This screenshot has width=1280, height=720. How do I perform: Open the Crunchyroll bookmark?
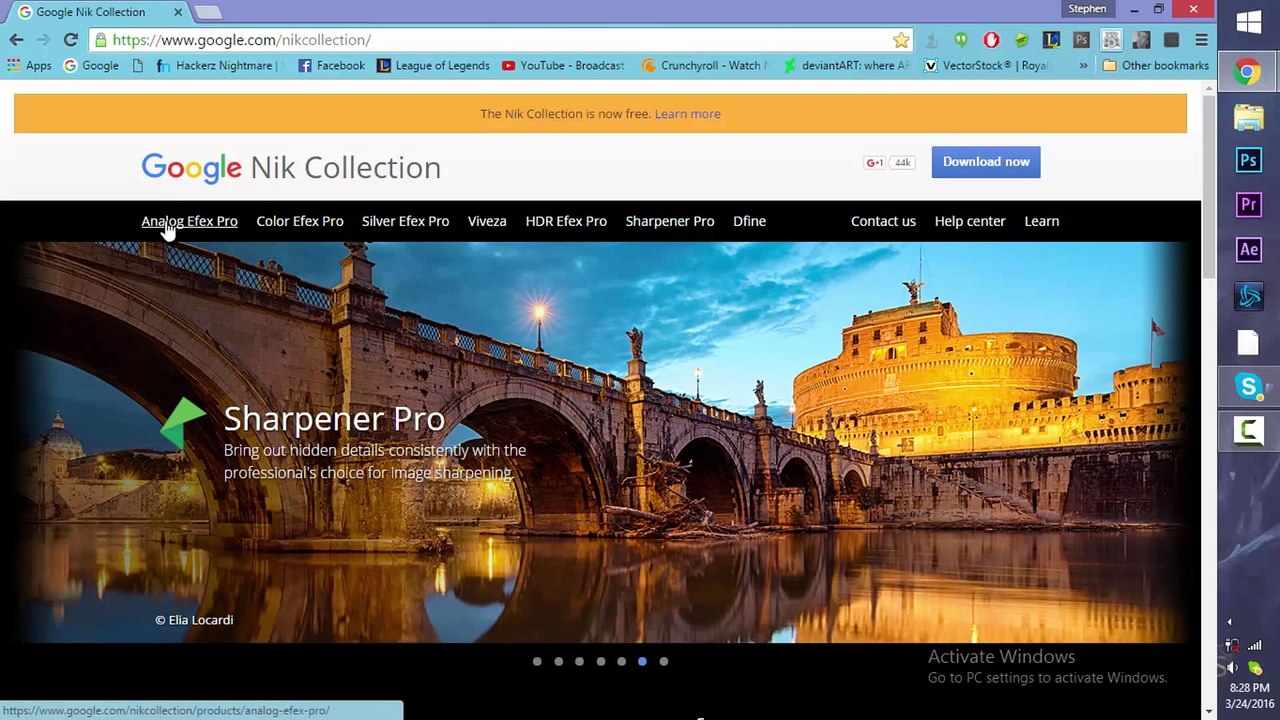coord(705,66)
